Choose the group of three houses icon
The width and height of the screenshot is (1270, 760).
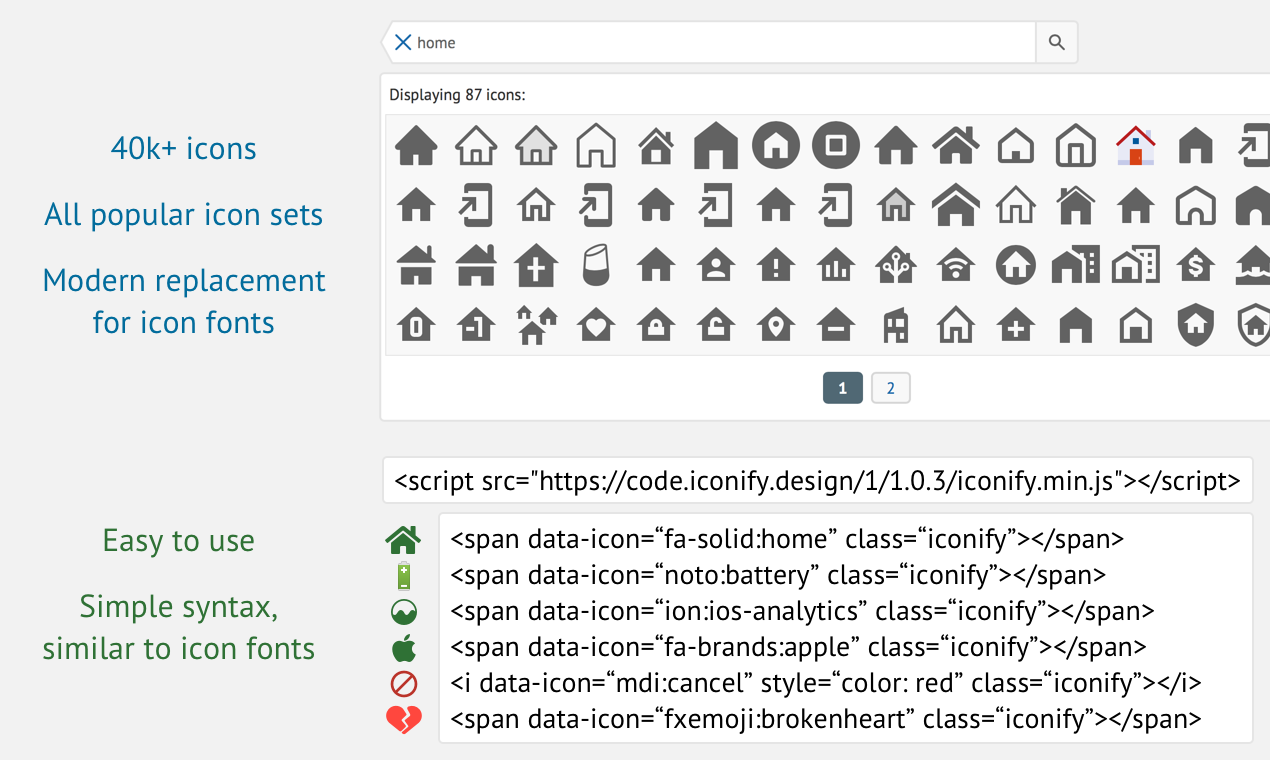[x=536, y=326]
